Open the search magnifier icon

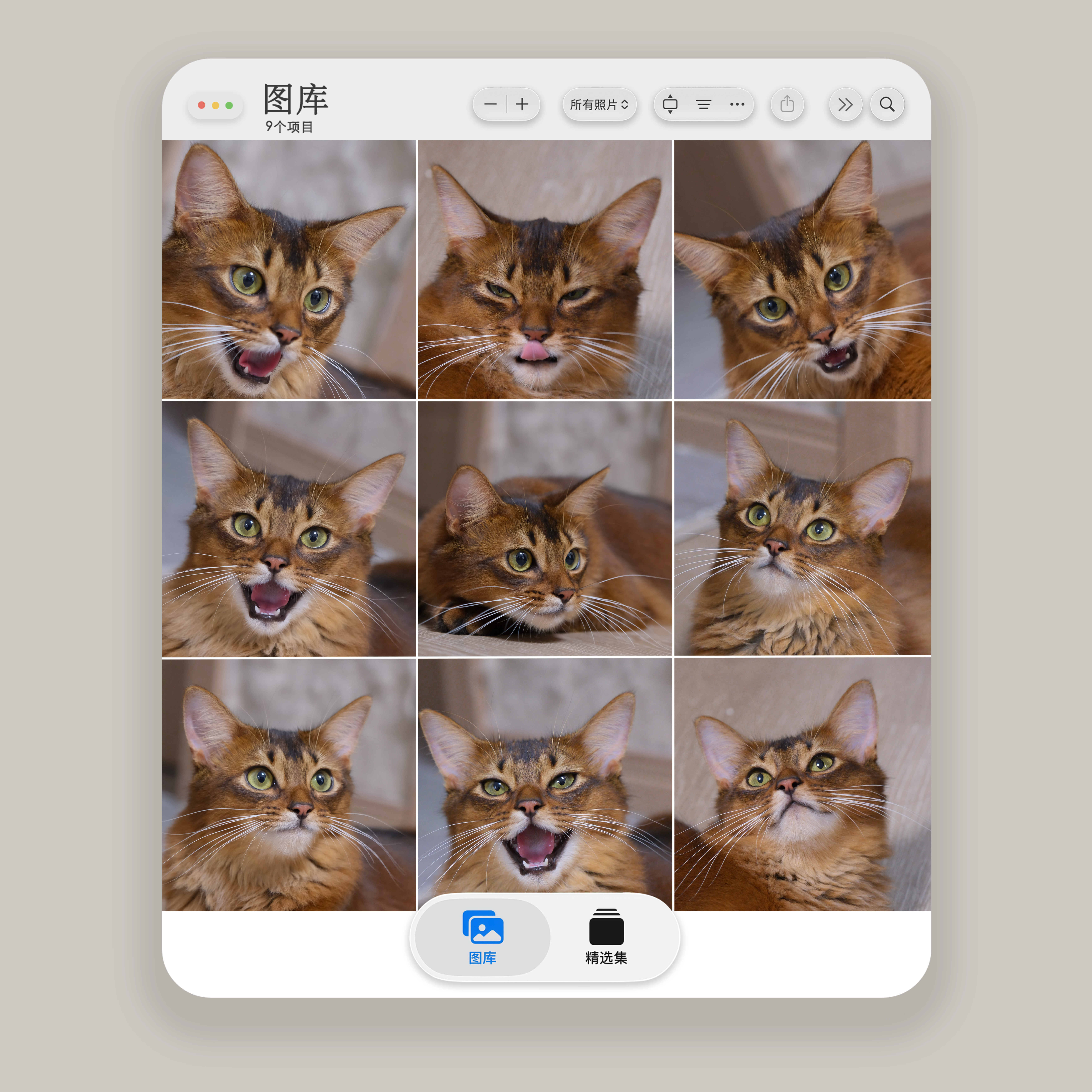point(887,105)
